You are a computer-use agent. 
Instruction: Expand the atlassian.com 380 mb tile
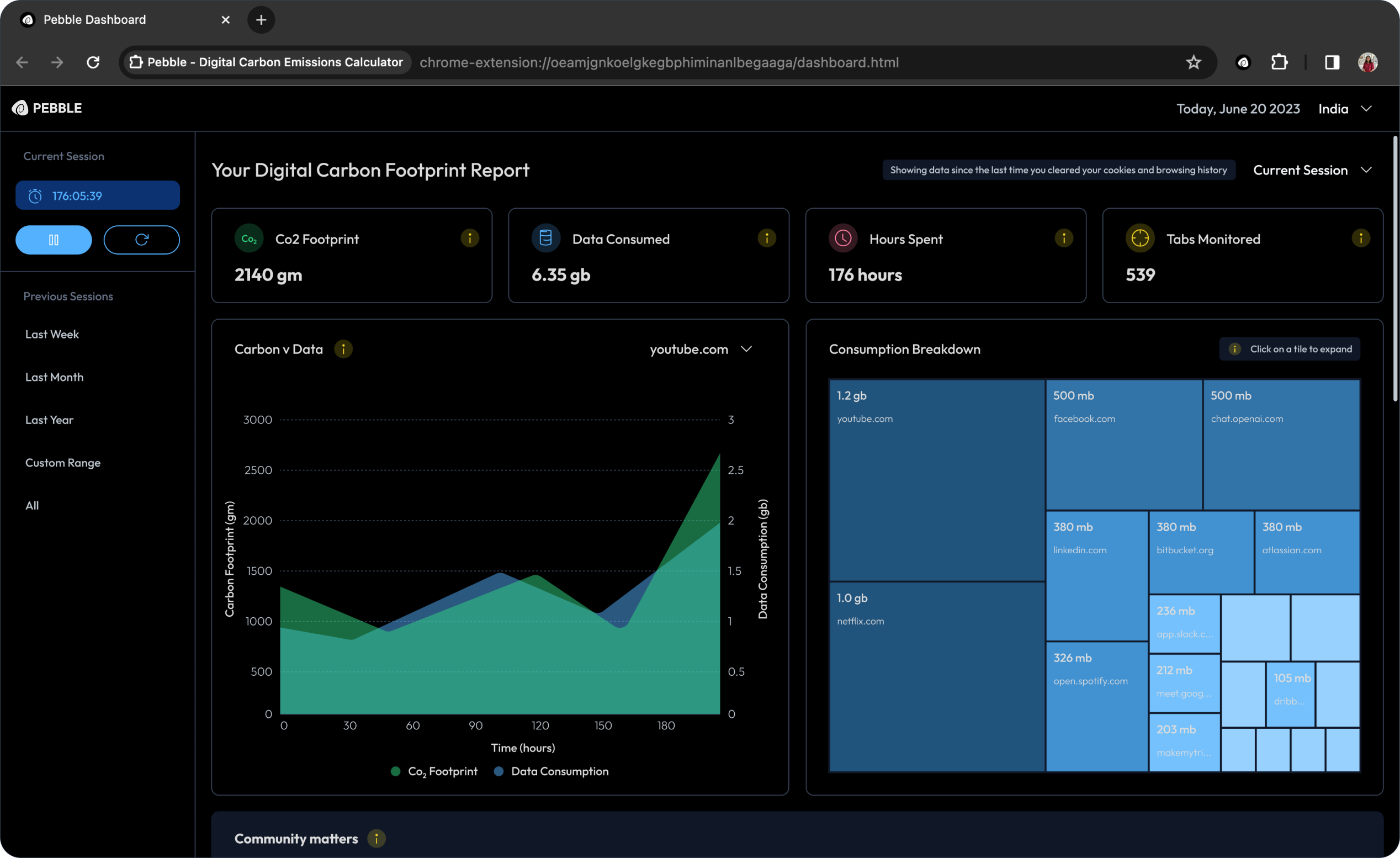coord(1307,552)
